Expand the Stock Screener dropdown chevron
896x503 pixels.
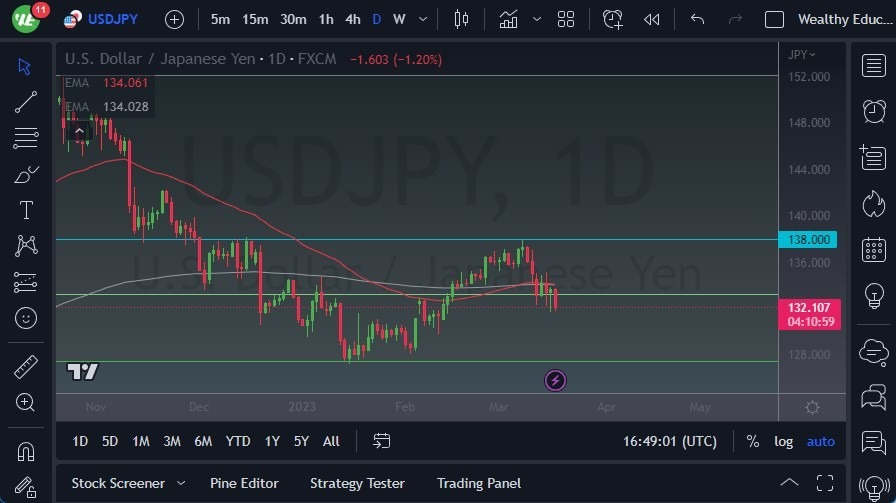(181, 484)
